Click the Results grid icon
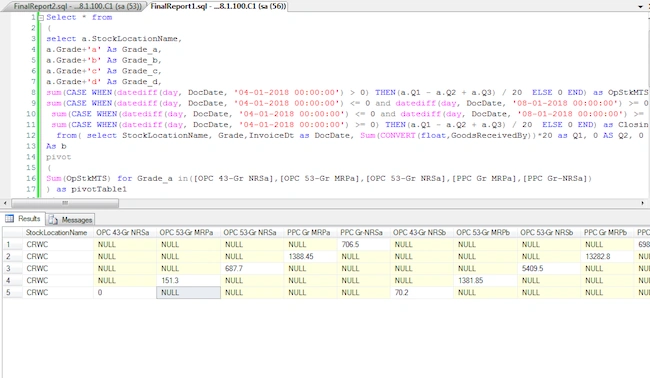 coord(10,218)
